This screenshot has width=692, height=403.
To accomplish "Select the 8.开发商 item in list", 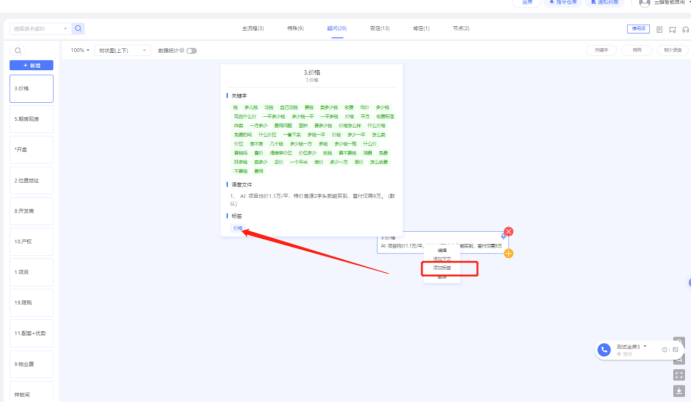I will 31,211.
